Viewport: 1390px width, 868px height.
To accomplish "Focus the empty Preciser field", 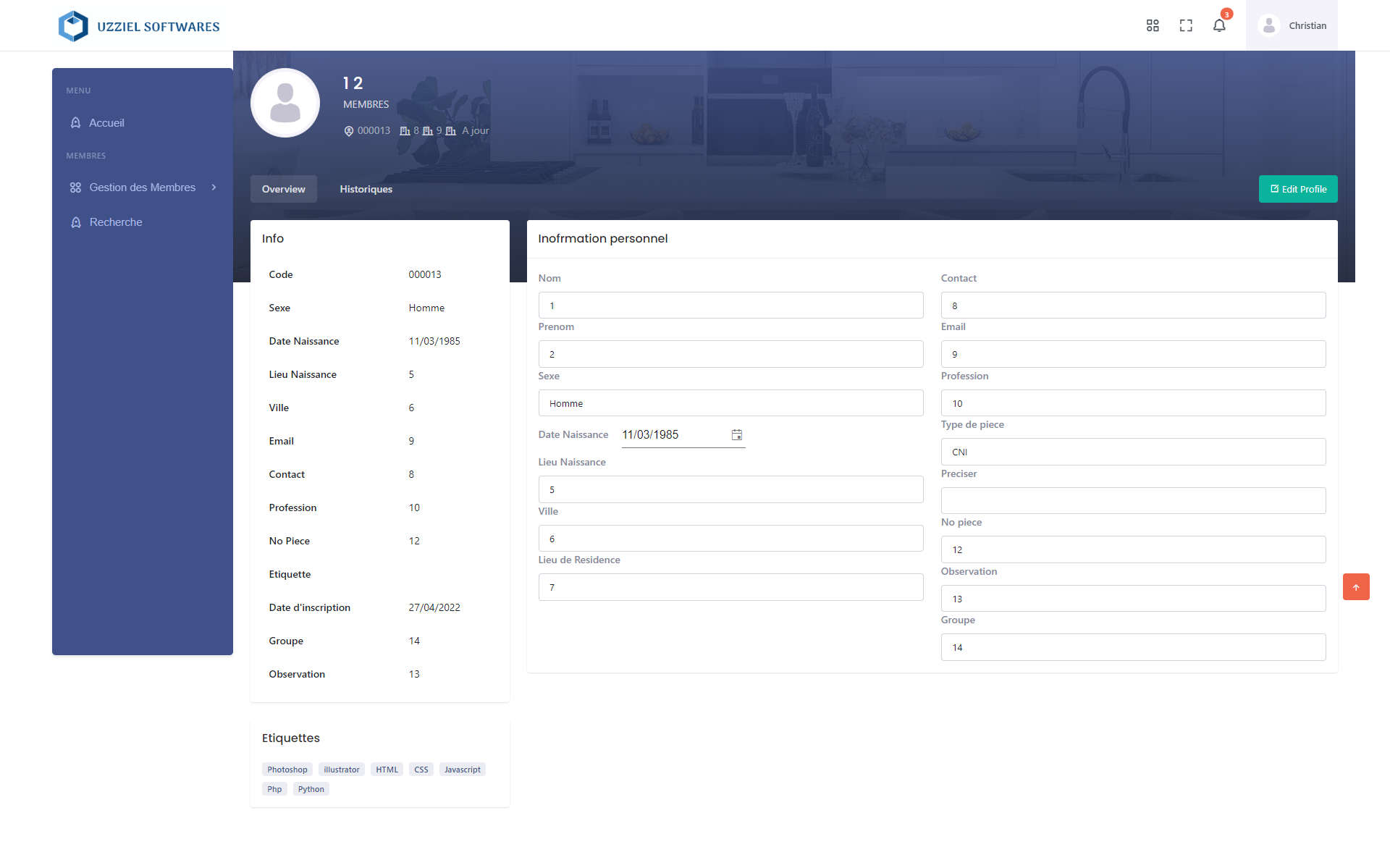I will (1132, 501).
